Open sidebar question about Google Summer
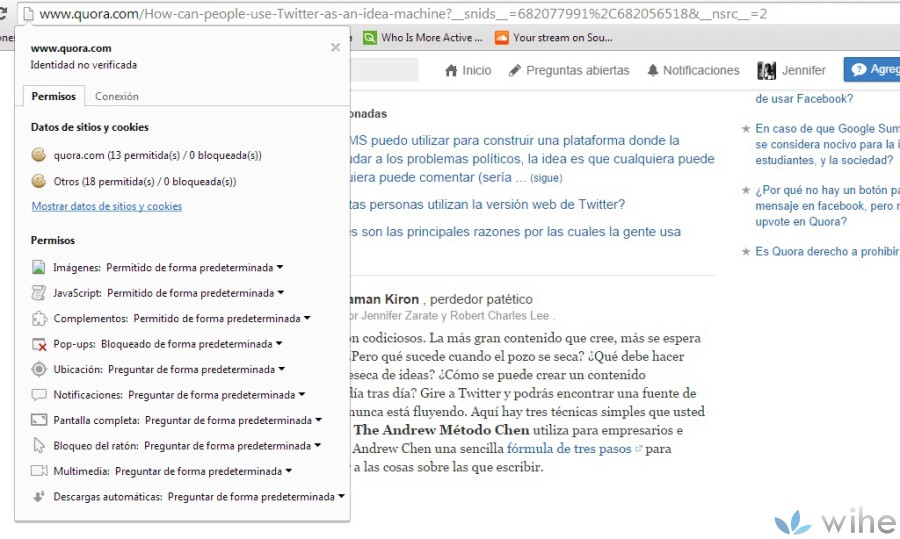The height and width of the screenshot is (539, 900). pos(827,144)
